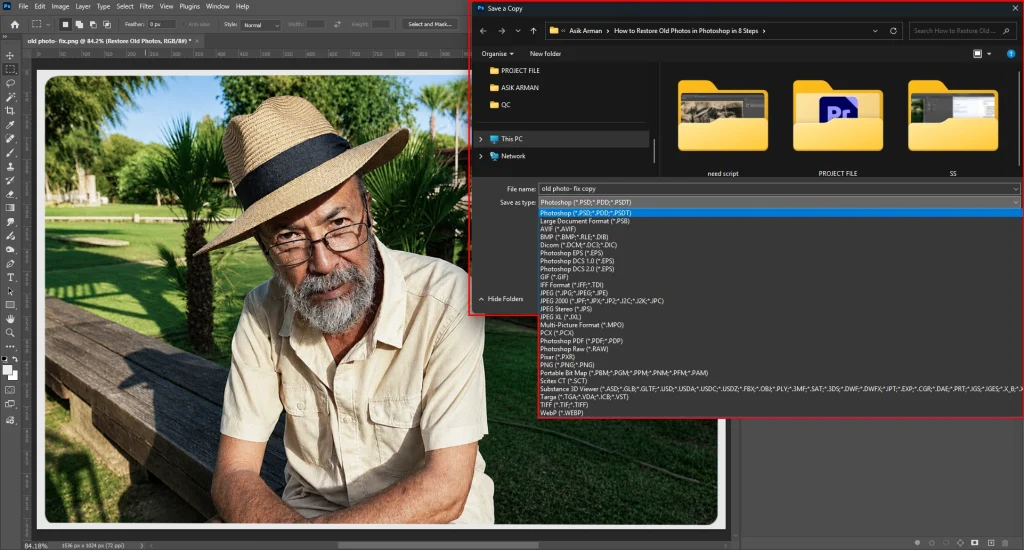This screenshot has width=1024, height=550.
Task: Click the swap width and height icon
Action: [x=337, y=24]
